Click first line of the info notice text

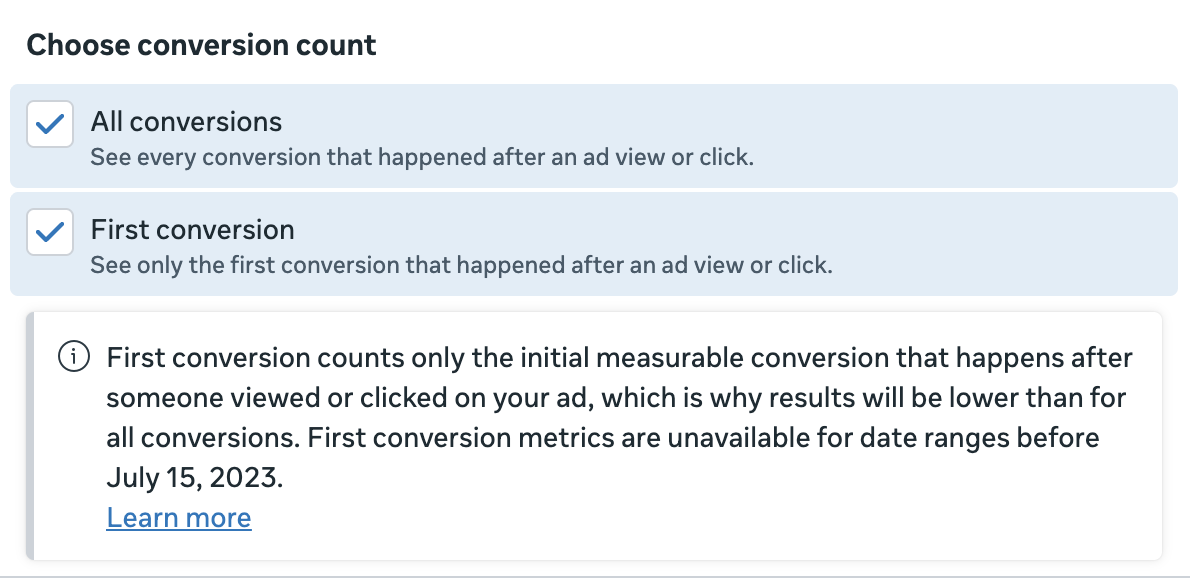(x=619, y=357)
